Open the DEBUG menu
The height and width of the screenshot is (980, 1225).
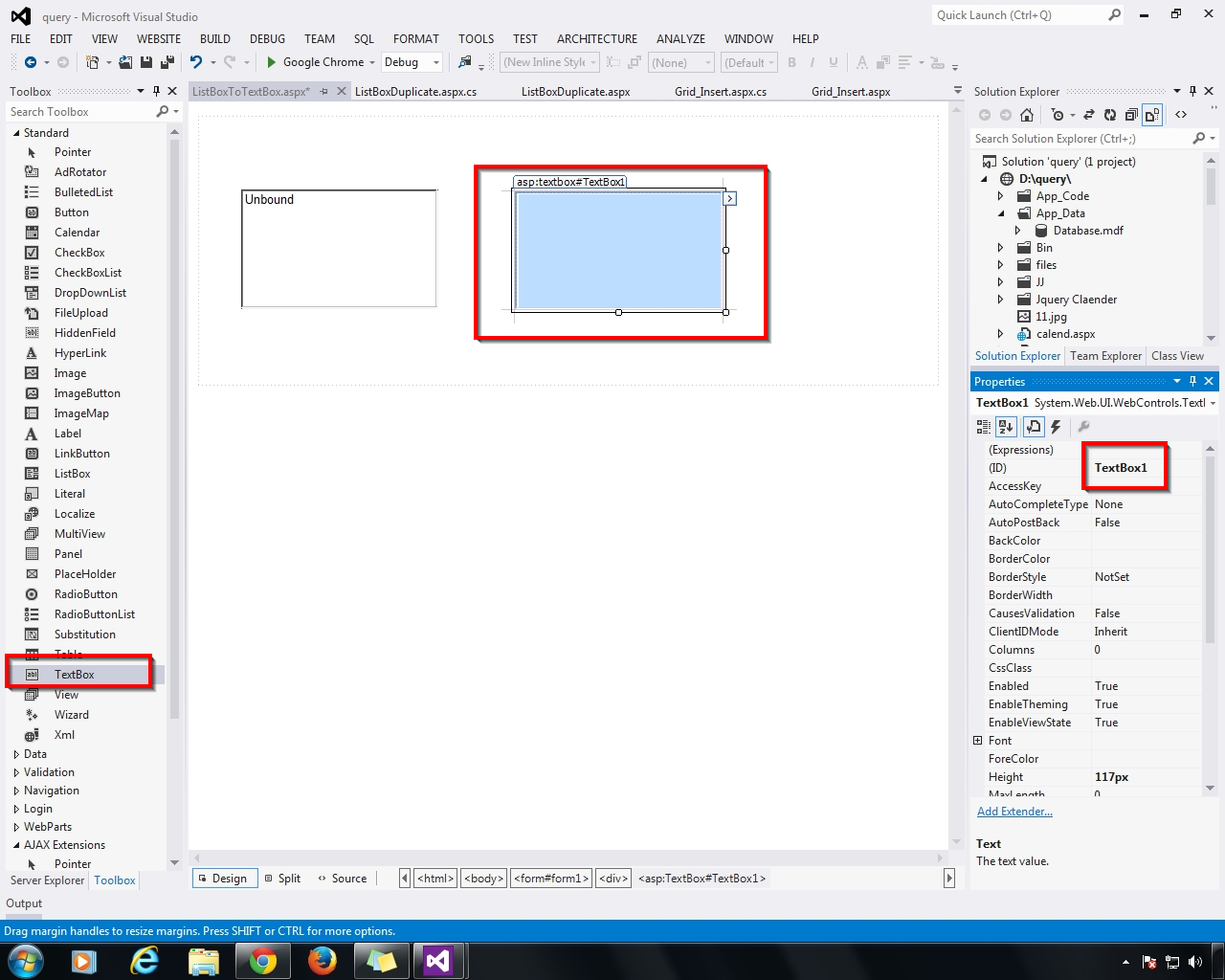[x=267, y=39]
